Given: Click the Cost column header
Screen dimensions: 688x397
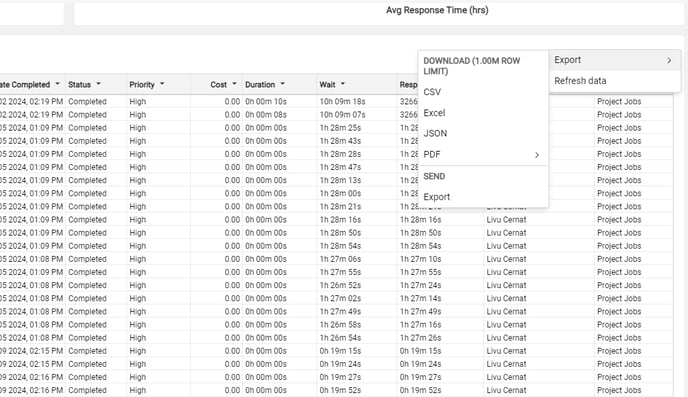Looking at the screenshot, I should (219, 85).
